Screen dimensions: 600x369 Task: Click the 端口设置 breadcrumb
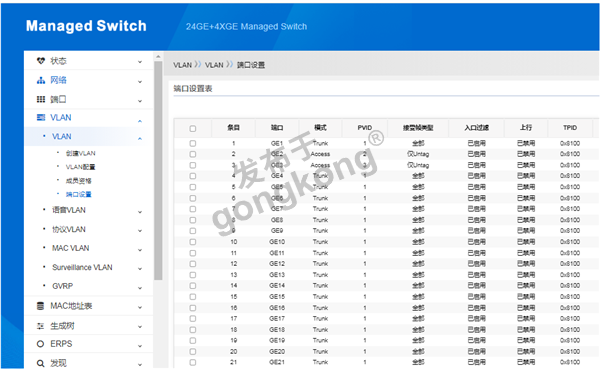tap(251, 65)
